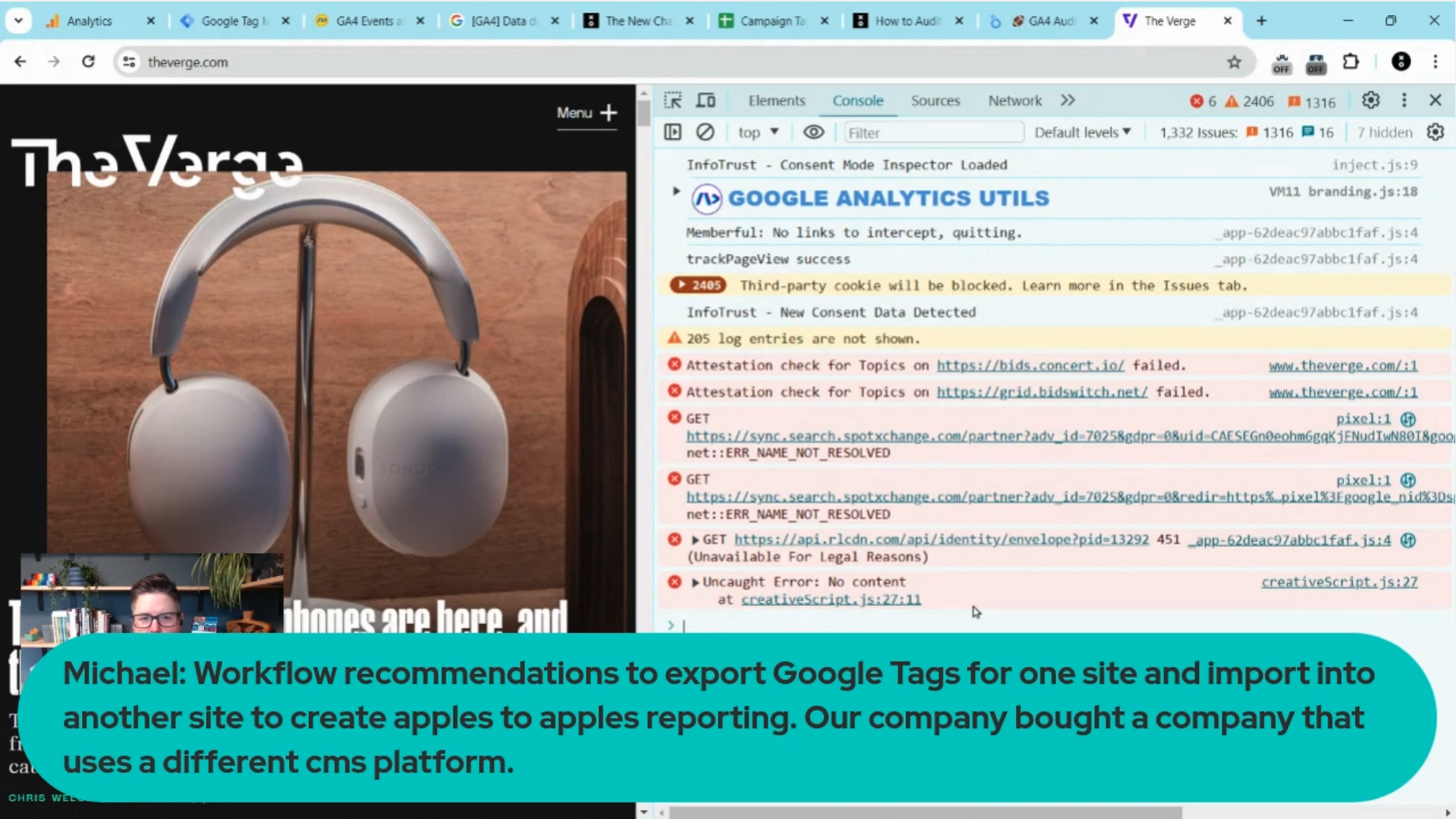Image resolution: width=1456 pixels, height=819 pixels.
Task: Show more DevTools tabs chevron
Action: (1068, 100)
